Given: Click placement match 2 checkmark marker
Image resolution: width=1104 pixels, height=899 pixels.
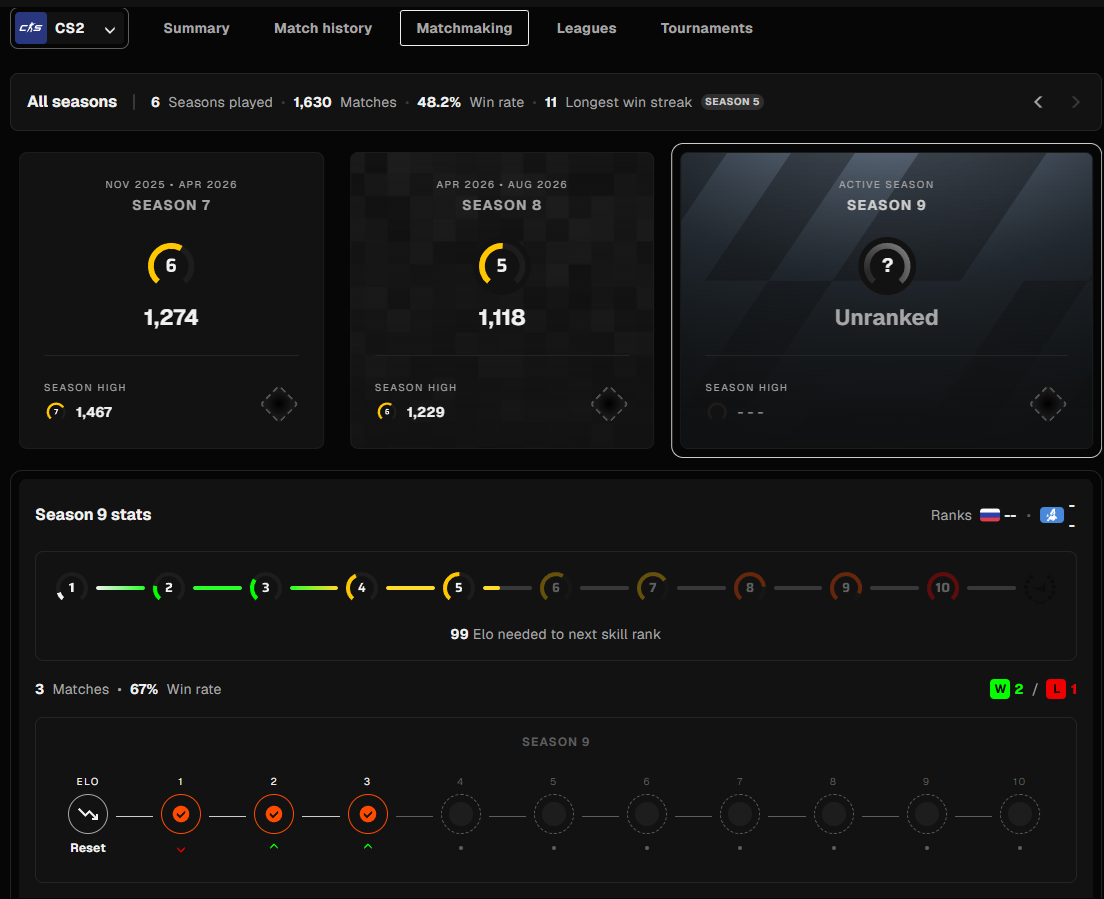Looking at the screenshot, I should coord(274,814).
